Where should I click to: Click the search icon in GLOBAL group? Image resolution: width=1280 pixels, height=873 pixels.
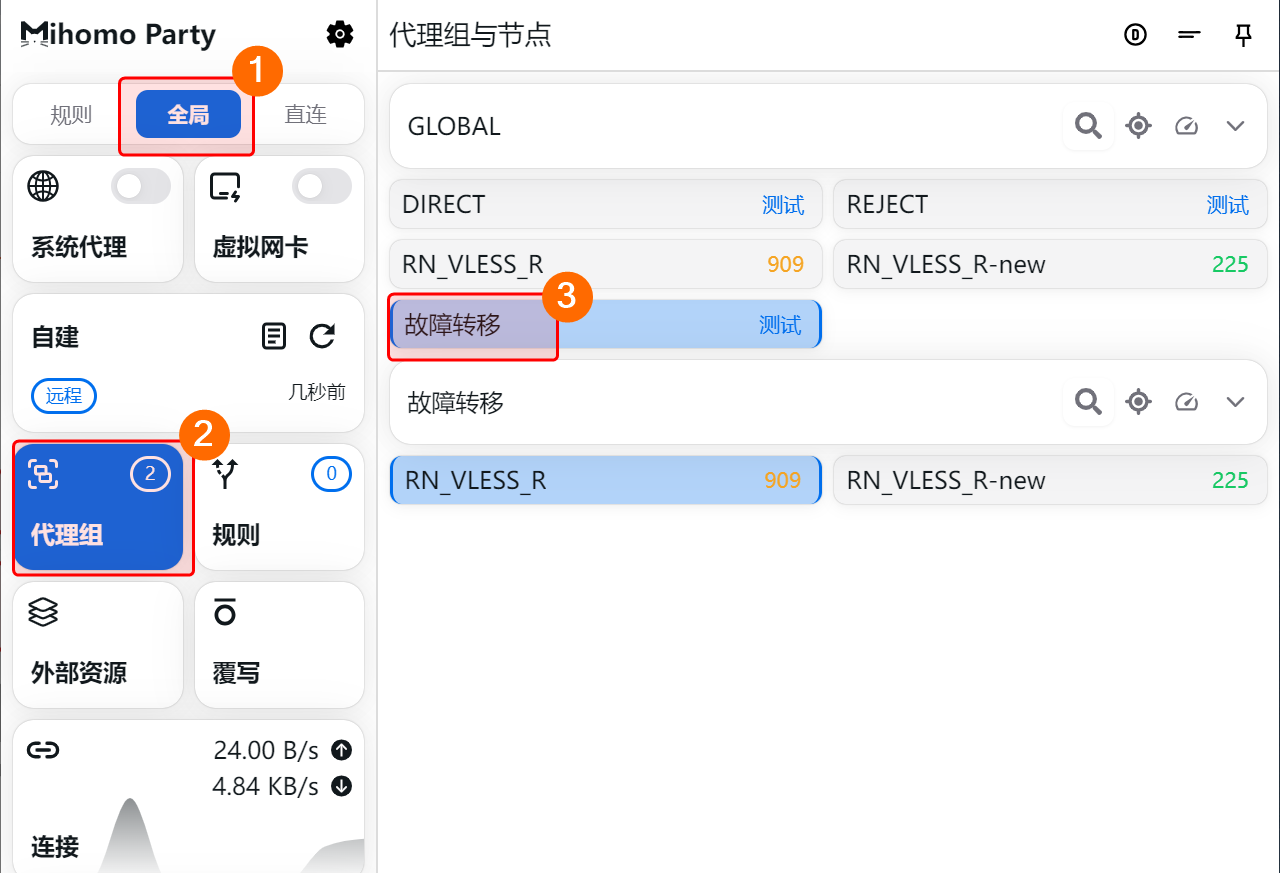pyautogui.click(x=1088, y=126)
